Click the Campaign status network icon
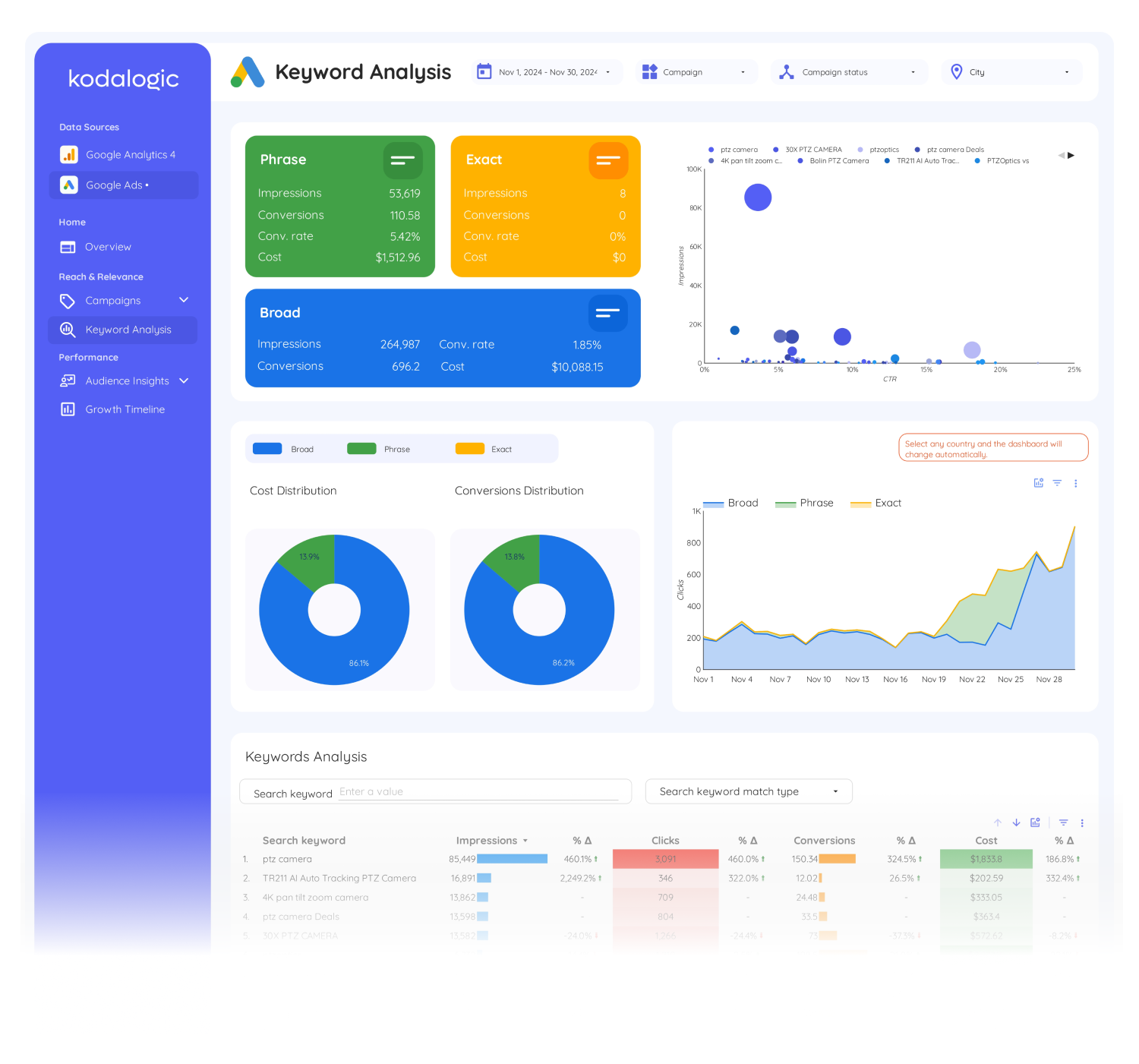The image size is (1139, 1064). pos(787,72)
